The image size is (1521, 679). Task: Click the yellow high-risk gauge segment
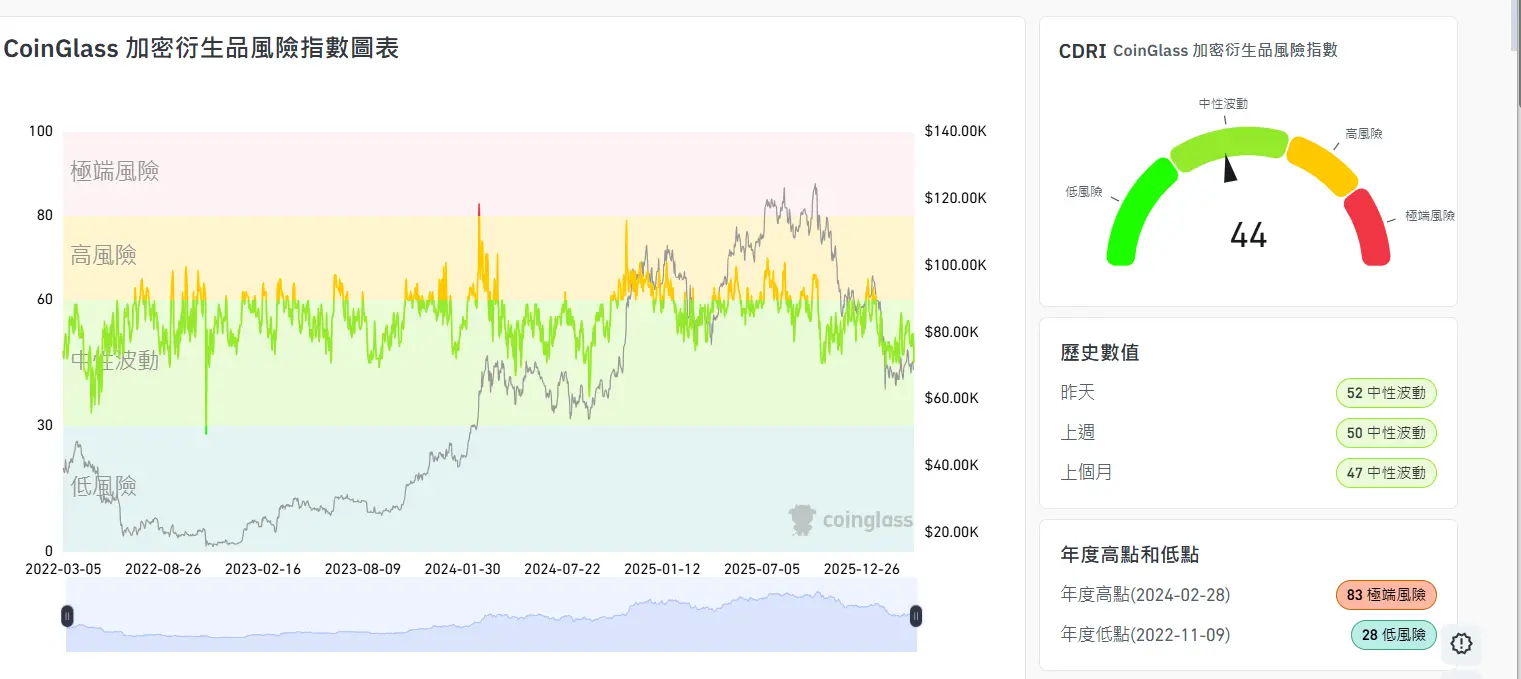pyautogui.click(x=1323, y=164)
